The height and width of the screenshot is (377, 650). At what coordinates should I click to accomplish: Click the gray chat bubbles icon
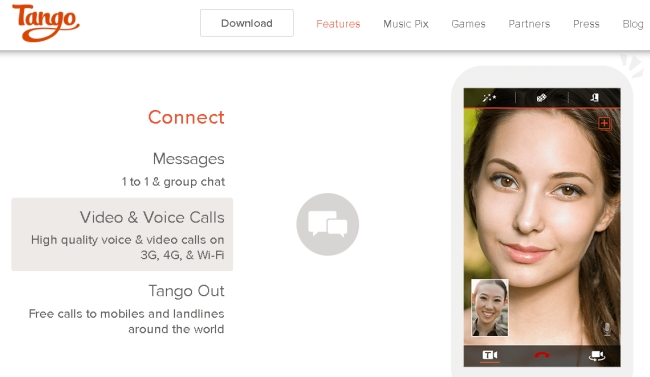327,224
